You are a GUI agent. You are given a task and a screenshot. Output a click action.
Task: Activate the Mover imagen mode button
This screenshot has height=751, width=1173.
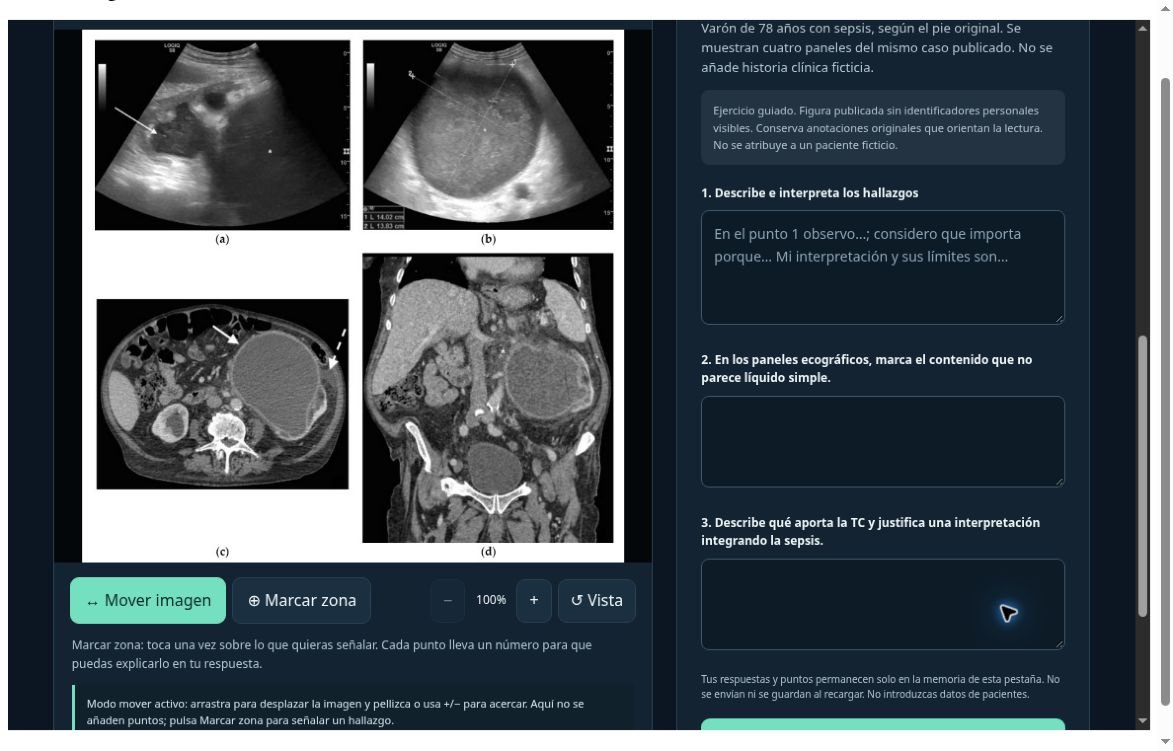147,601
